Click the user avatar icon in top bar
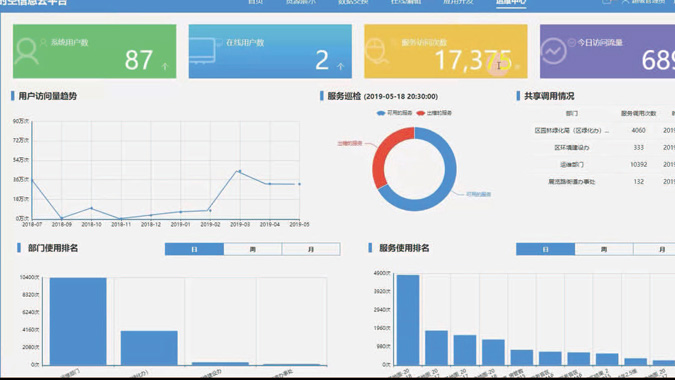Screen dimensions: 675x380 click(x=625, y=2)
